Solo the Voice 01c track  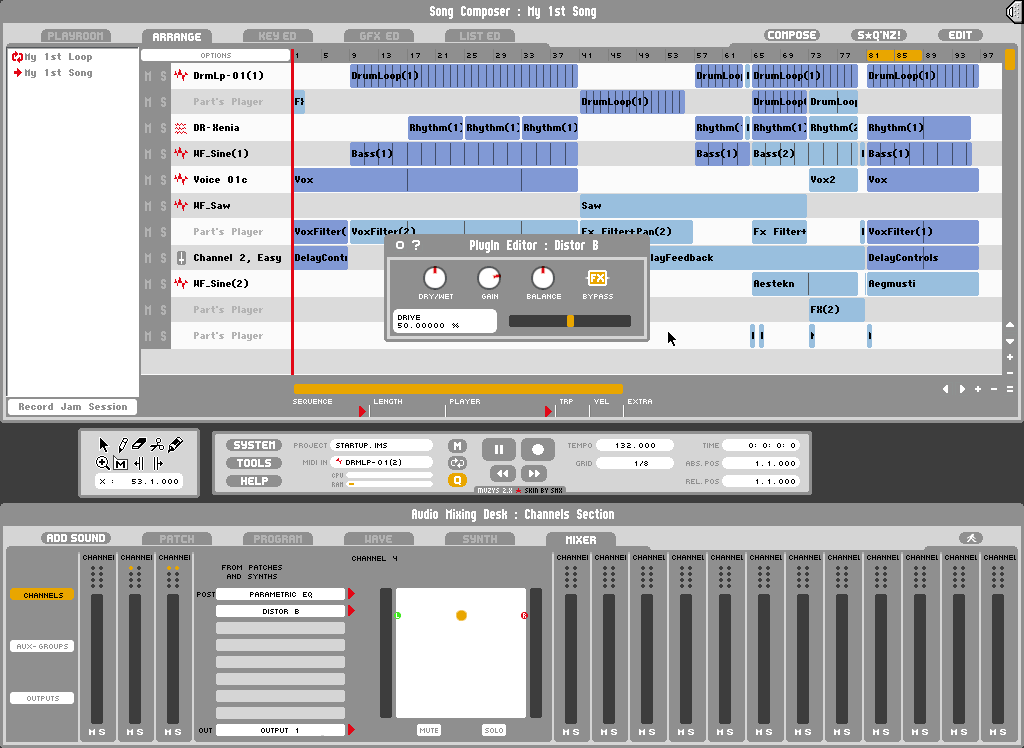coord(163,180)
